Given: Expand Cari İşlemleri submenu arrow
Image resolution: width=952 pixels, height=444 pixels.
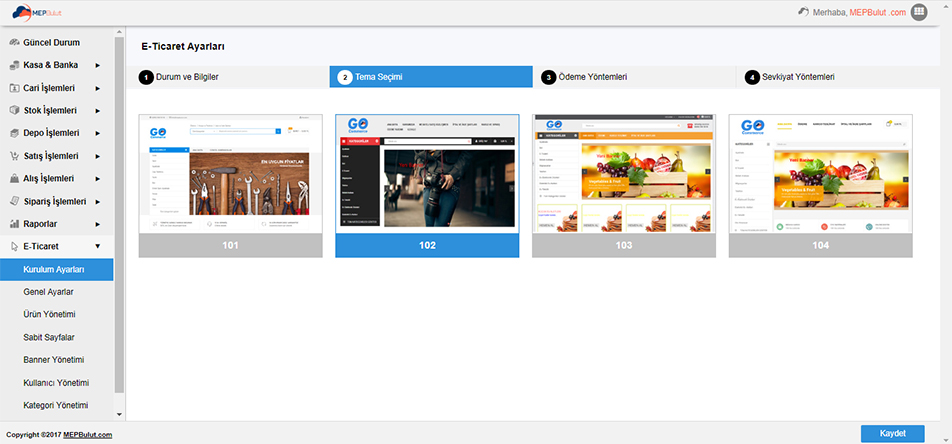Looking at the screenshot, I should pos(98,89).
